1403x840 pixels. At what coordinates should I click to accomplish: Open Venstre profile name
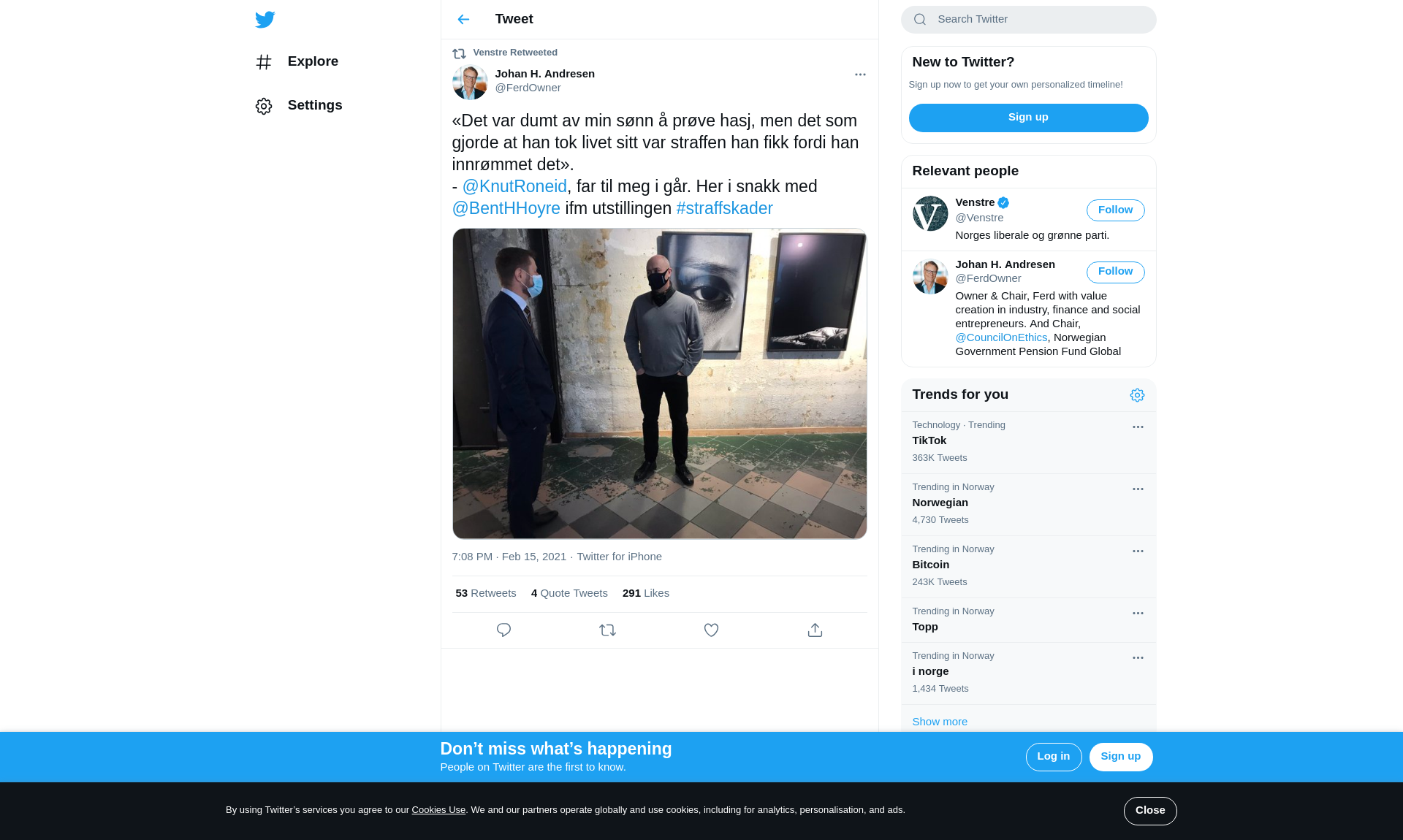(975, 202)
